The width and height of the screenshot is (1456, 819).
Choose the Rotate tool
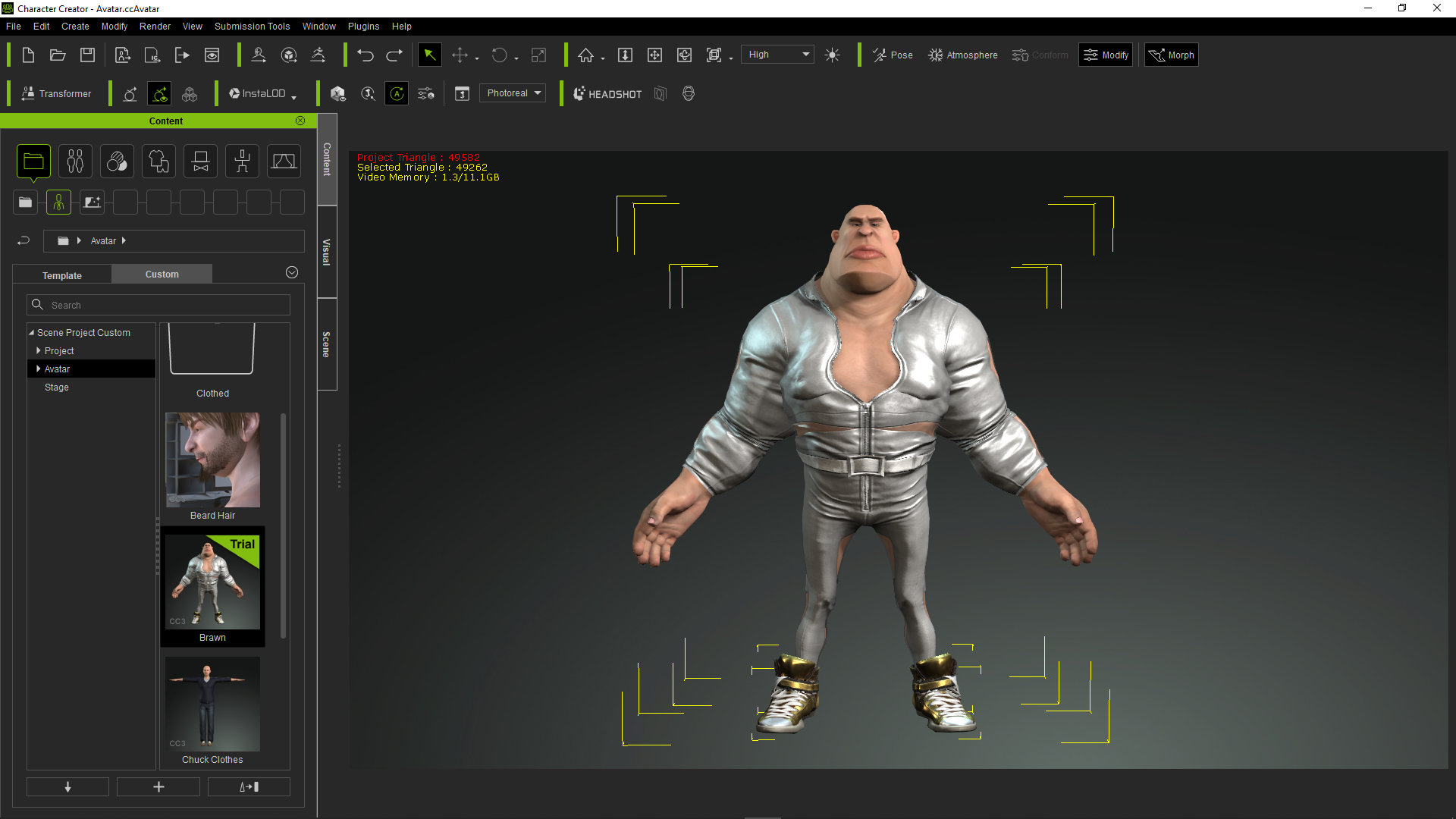coord(499,55)
